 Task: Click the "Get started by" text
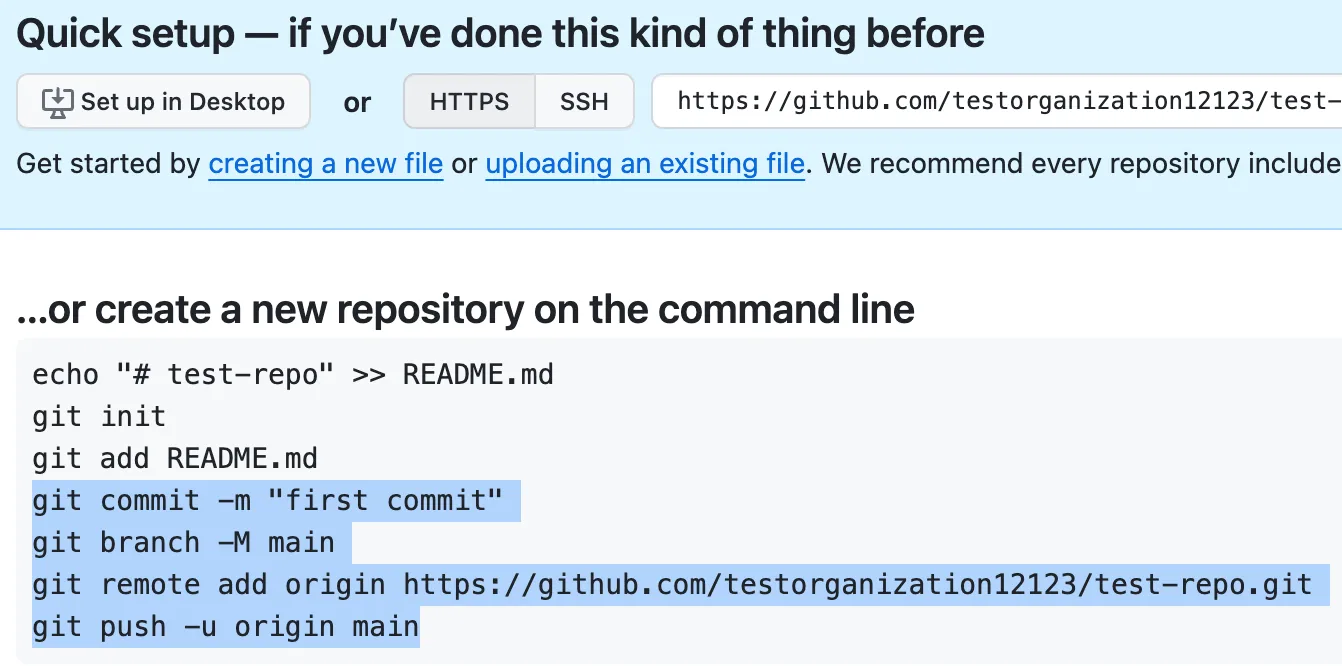(x=109, y=163)
